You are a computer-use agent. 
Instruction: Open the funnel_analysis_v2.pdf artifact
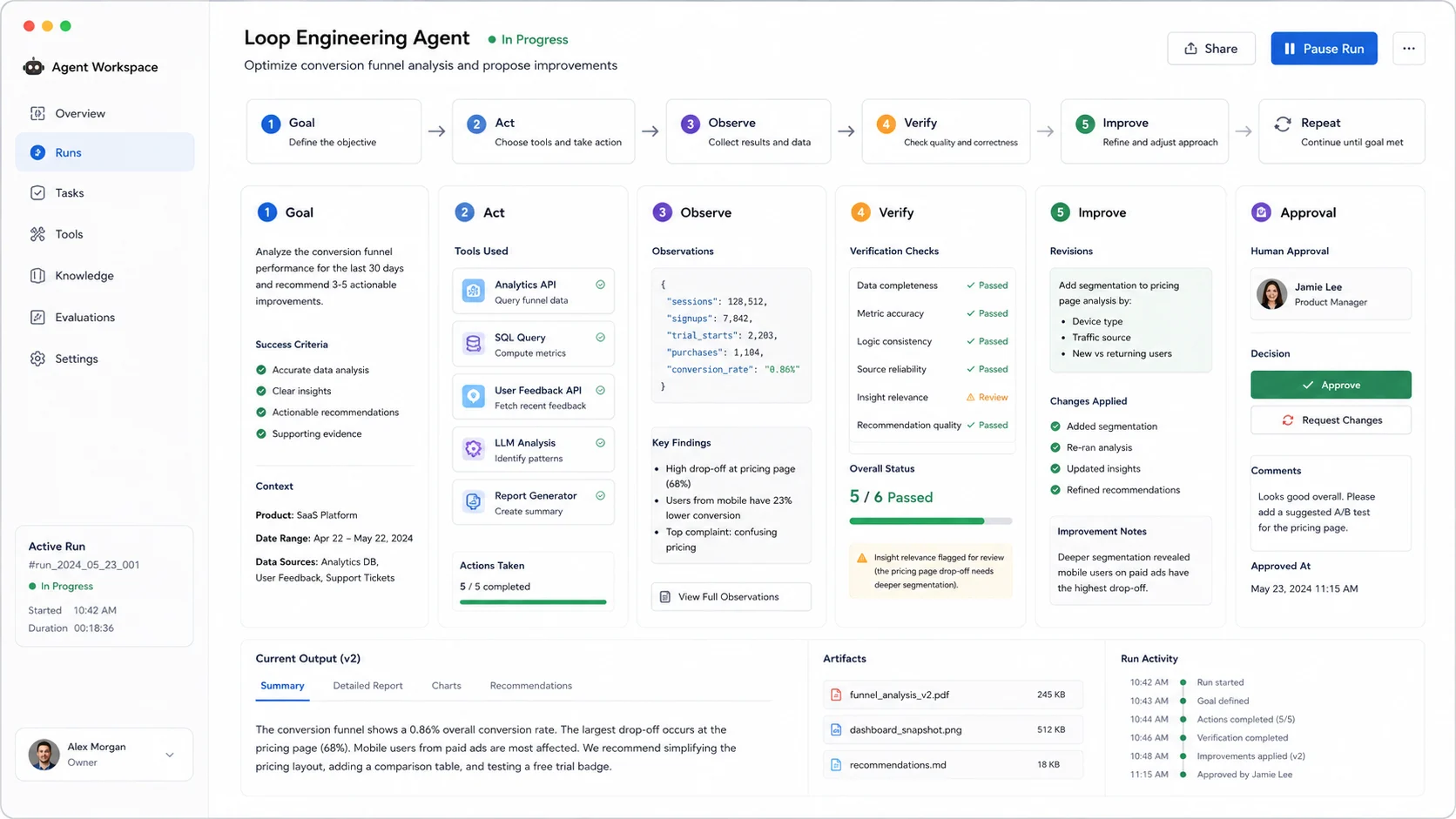[953, 695]
